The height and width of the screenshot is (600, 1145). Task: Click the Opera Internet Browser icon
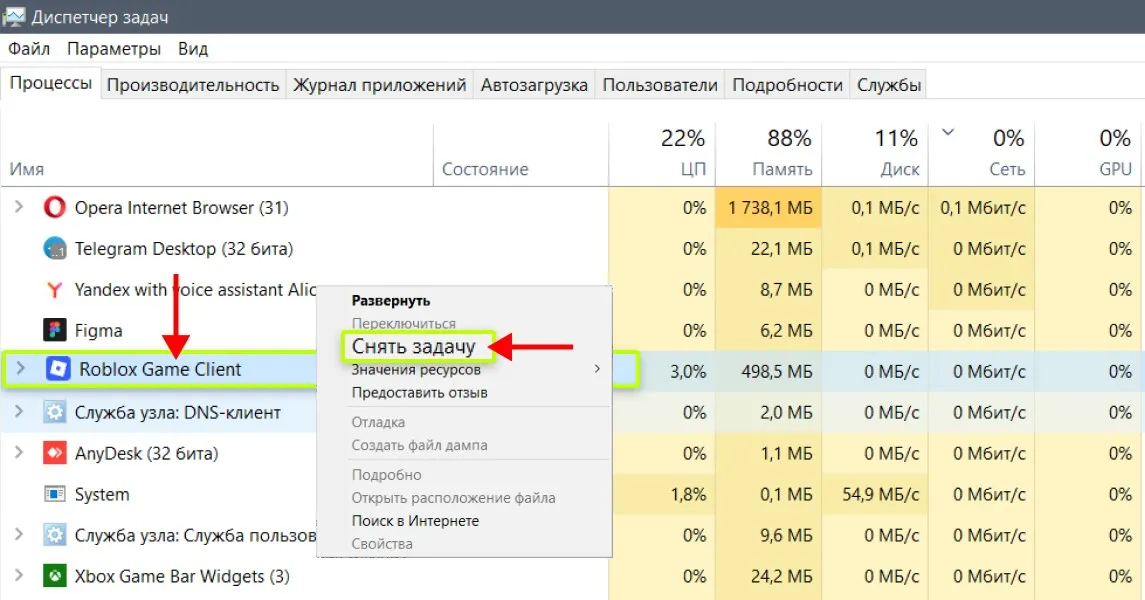[x=55, y=208]
